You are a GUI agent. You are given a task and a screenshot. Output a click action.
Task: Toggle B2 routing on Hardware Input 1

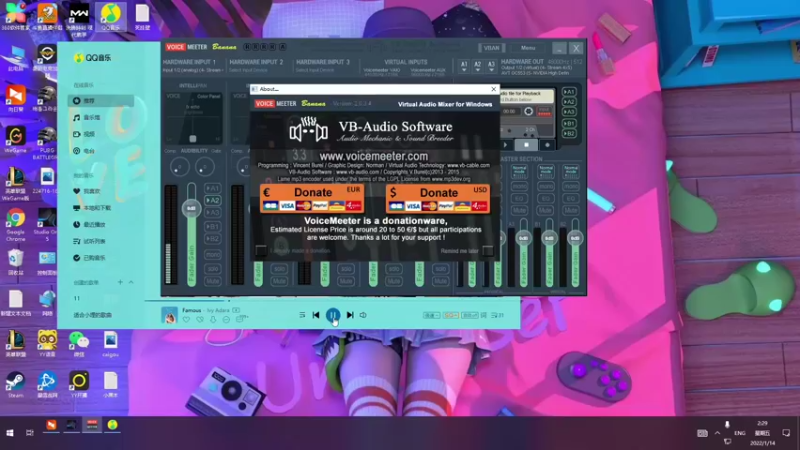212,239
